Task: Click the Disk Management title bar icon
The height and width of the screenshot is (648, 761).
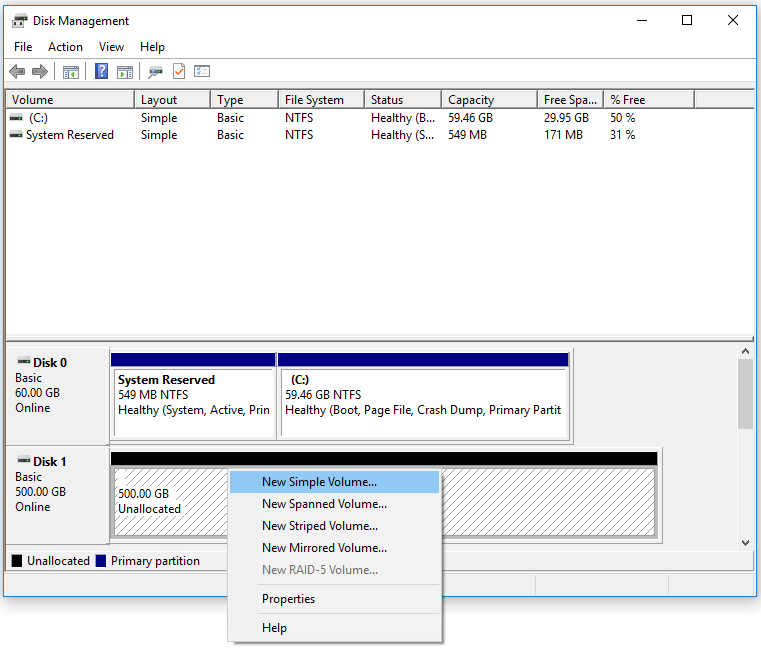Action: coord(20,21)
